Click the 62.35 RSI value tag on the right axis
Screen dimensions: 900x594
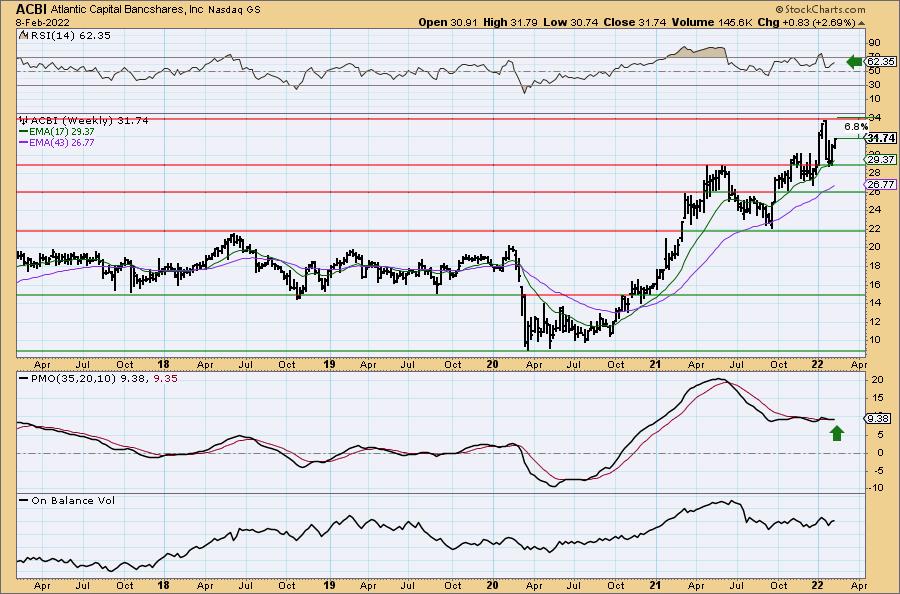click(880, 61)
